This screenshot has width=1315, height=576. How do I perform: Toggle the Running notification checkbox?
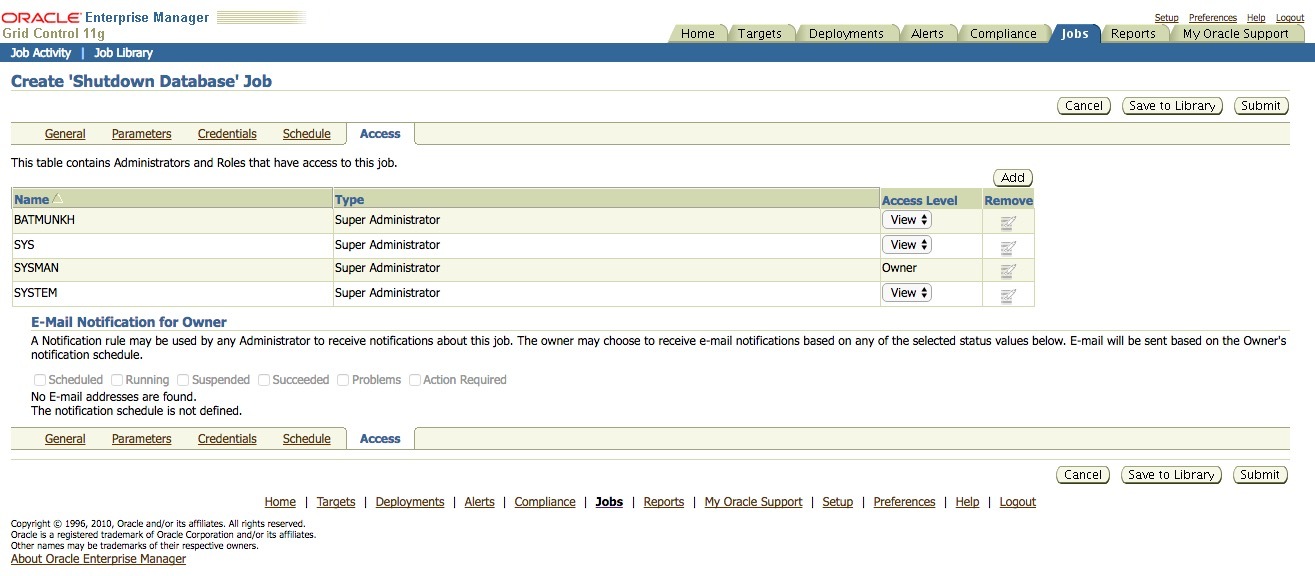[117, 380]
